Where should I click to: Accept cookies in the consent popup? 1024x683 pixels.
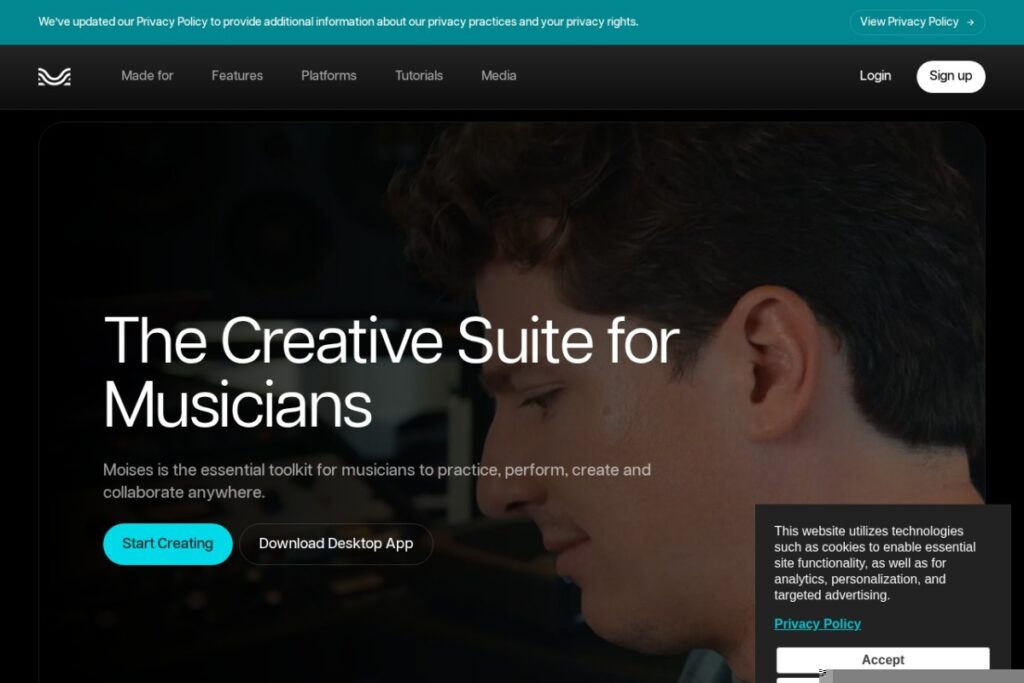point(882,659)
